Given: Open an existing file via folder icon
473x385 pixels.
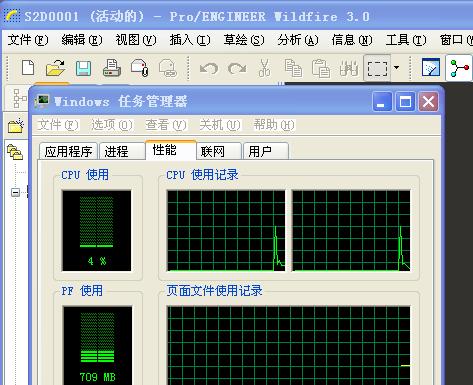Looking at the screenshot, I should (x=55, y=68).
